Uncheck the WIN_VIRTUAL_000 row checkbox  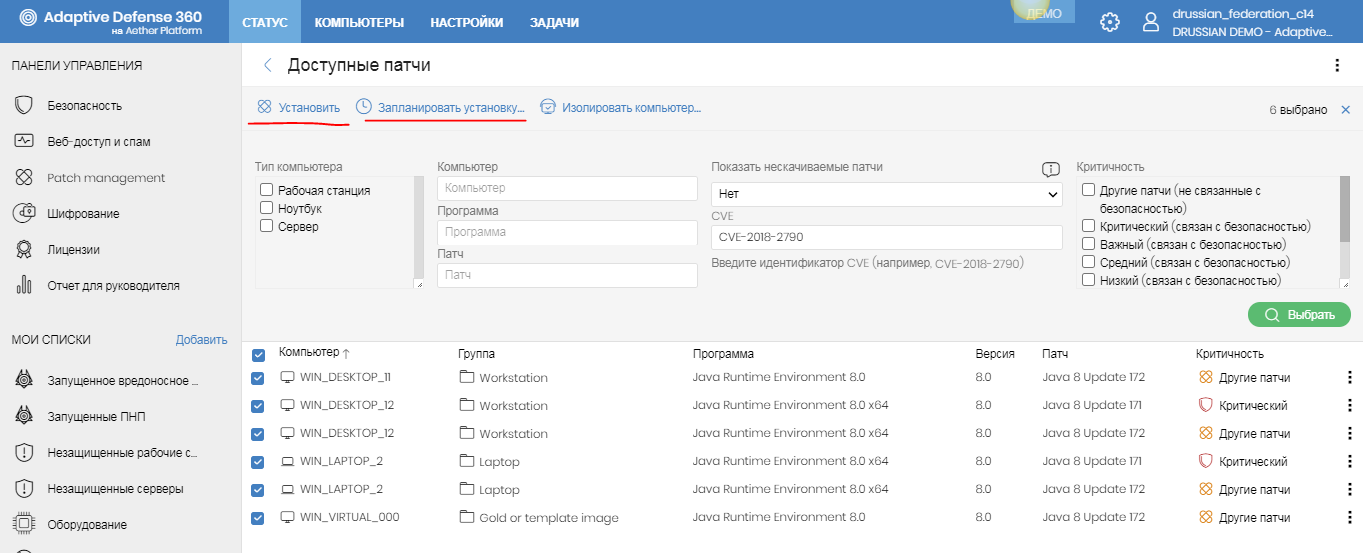click(x=258, y=518)
